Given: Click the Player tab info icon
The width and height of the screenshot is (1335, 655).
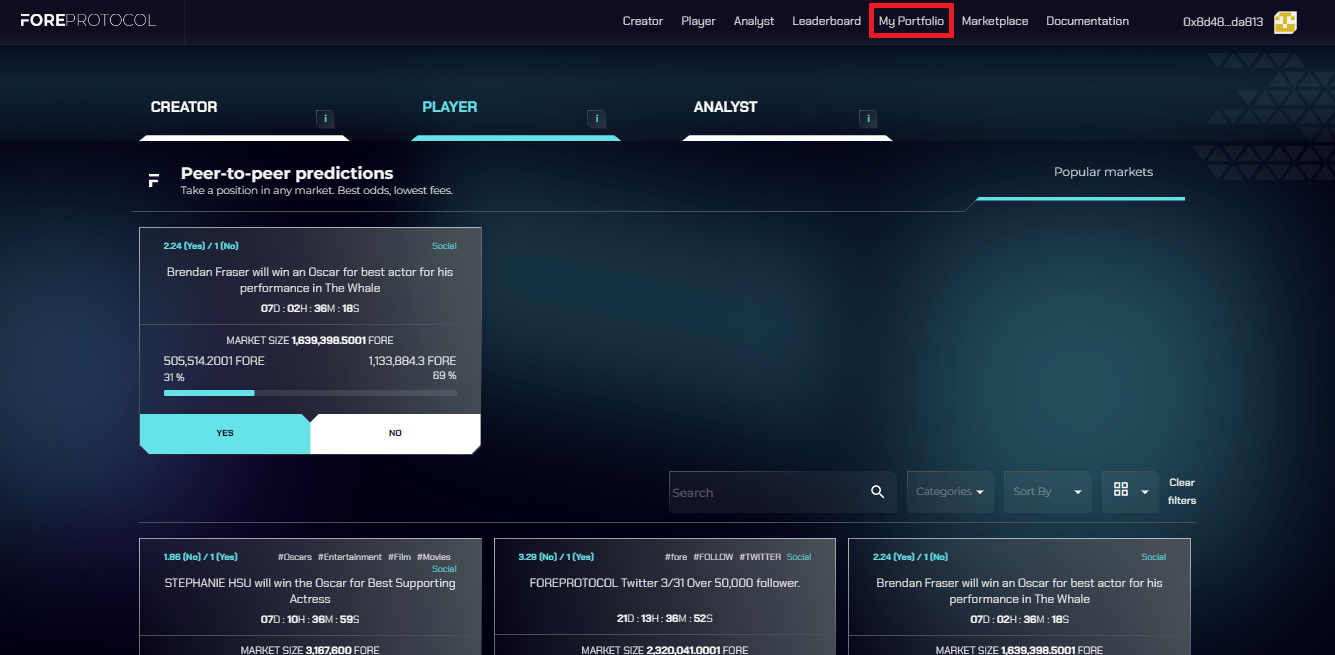Looking at the screenshot, I should click(x=597, y=119).
